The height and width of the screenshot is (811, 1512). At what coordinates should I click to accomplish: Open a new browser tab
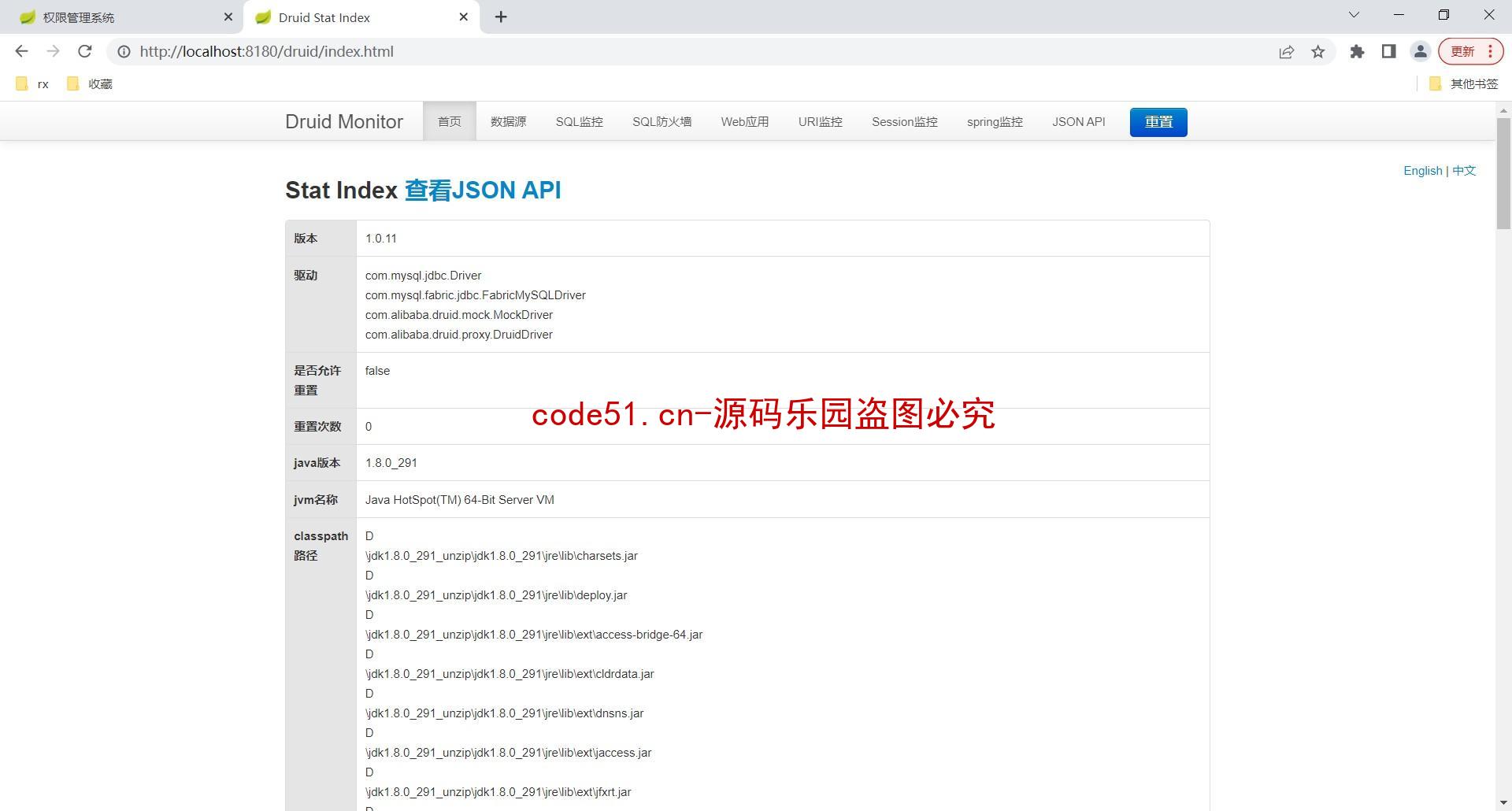click(x=501, y=17)
